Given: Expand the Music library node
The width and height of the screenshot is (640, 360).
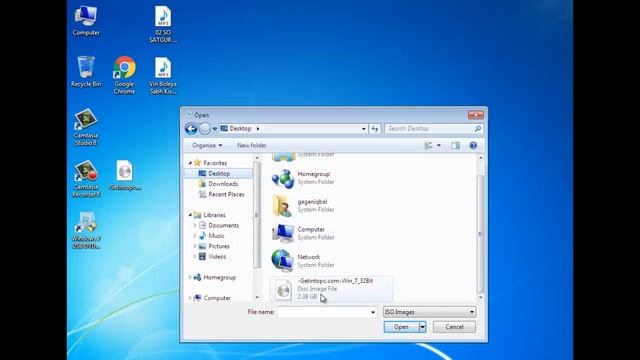Looking at the screenshot, I should pyautogui.click(x=195, y=236).
